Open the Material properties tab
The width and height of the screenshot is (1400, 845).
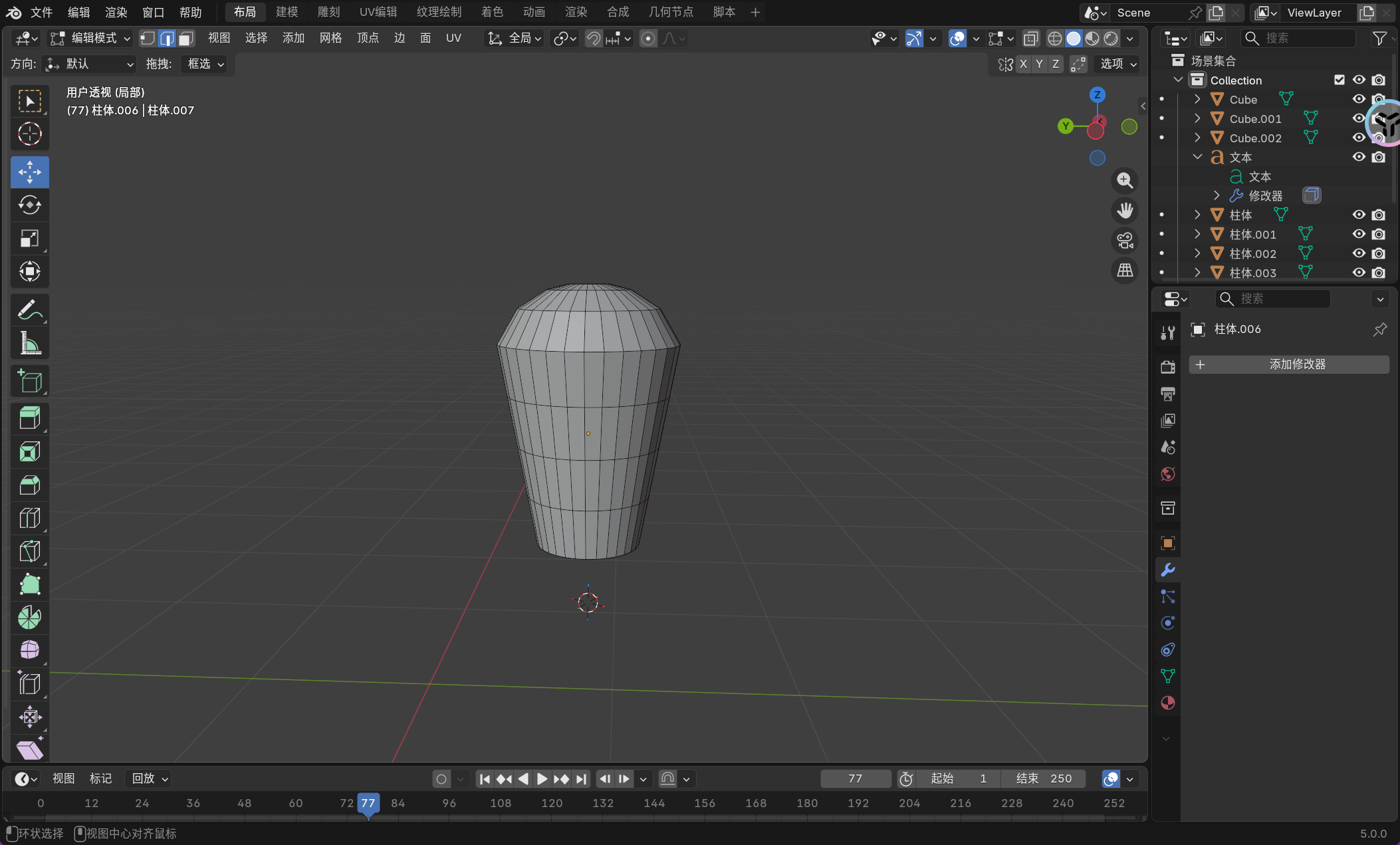click(x=1167, y=703)
